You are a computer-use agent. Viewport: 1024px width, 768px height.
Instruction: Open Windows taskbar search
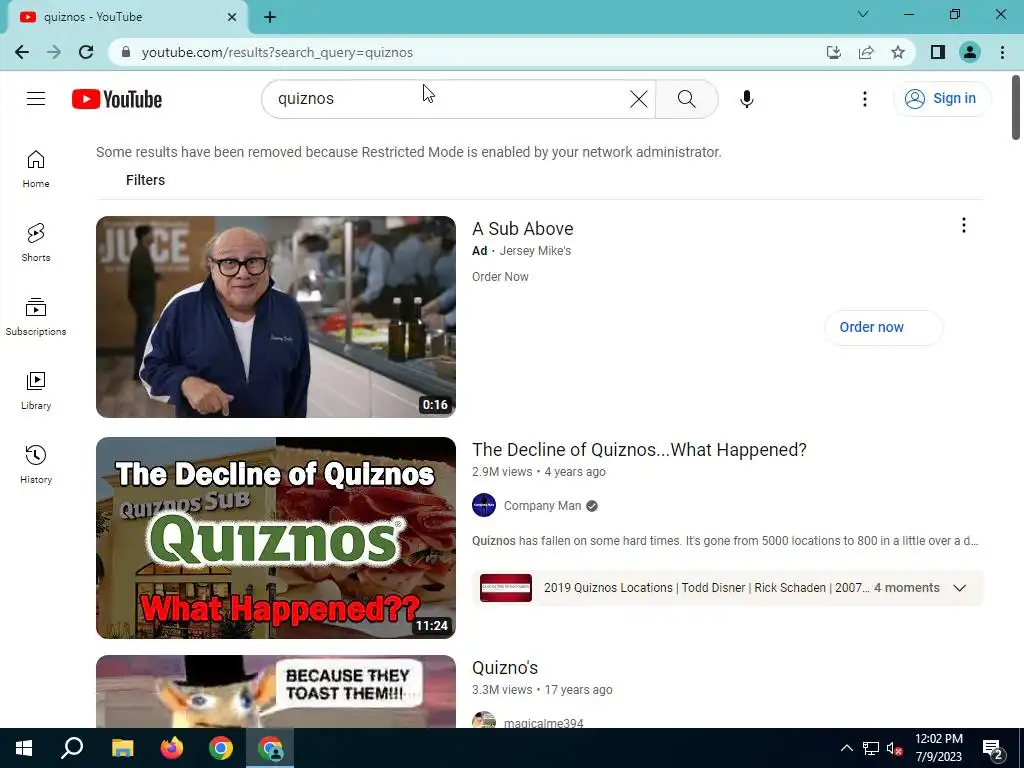point(72,748)
